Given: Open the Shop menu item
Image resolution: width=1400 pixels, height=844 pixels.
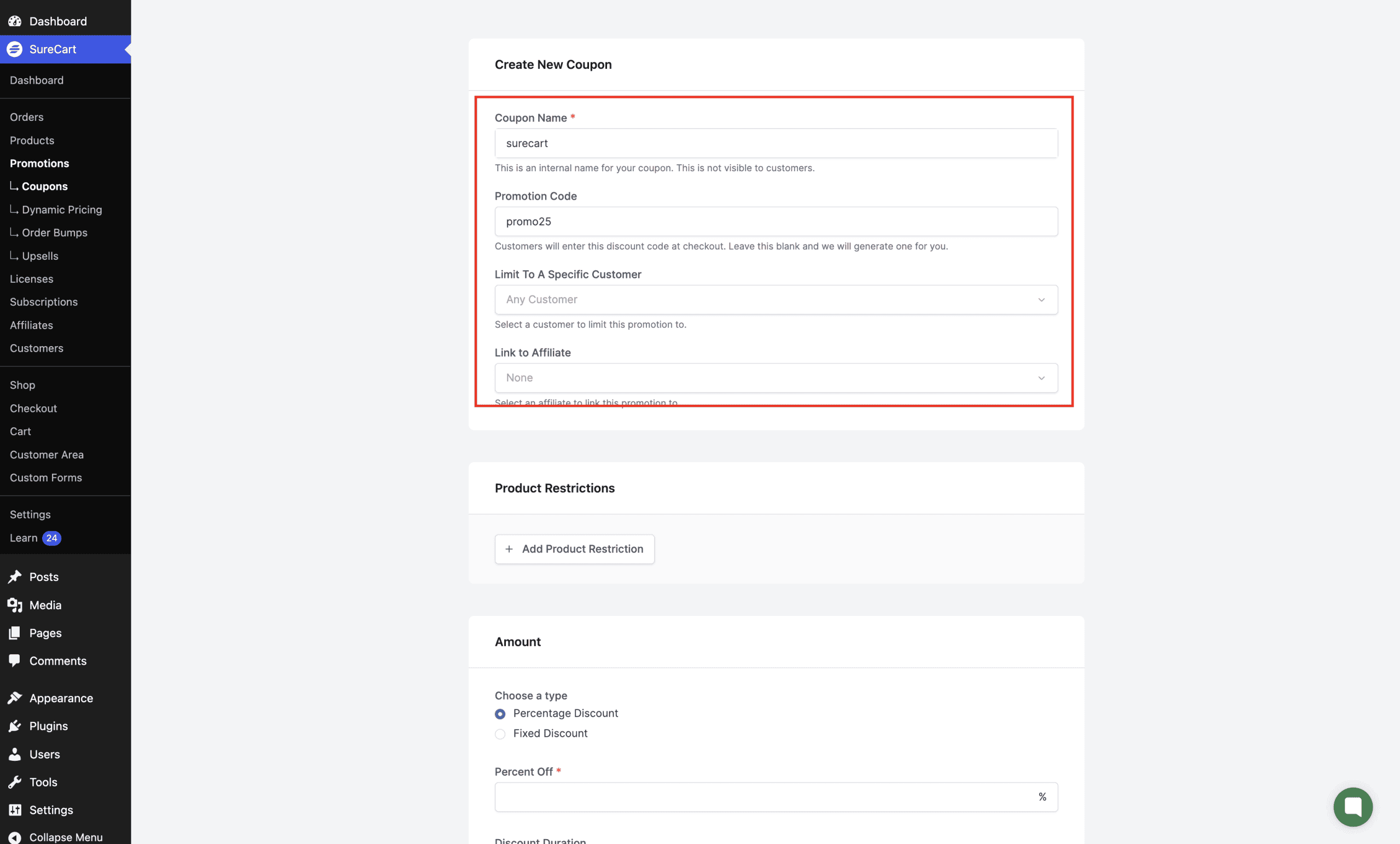Looking at the screenshot, I should 22,385.
